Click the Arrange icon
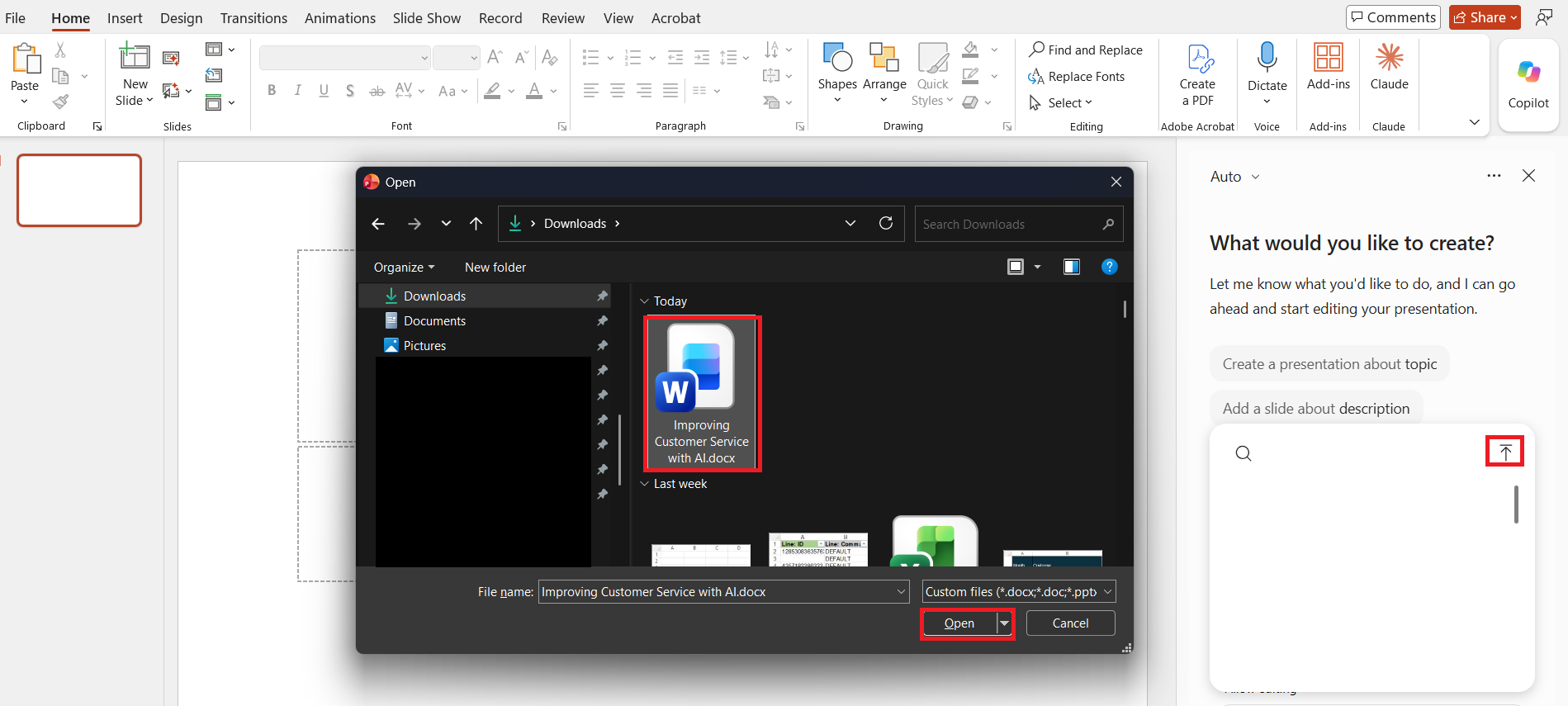Screen dimensions: 1568x706 point(884,58)
